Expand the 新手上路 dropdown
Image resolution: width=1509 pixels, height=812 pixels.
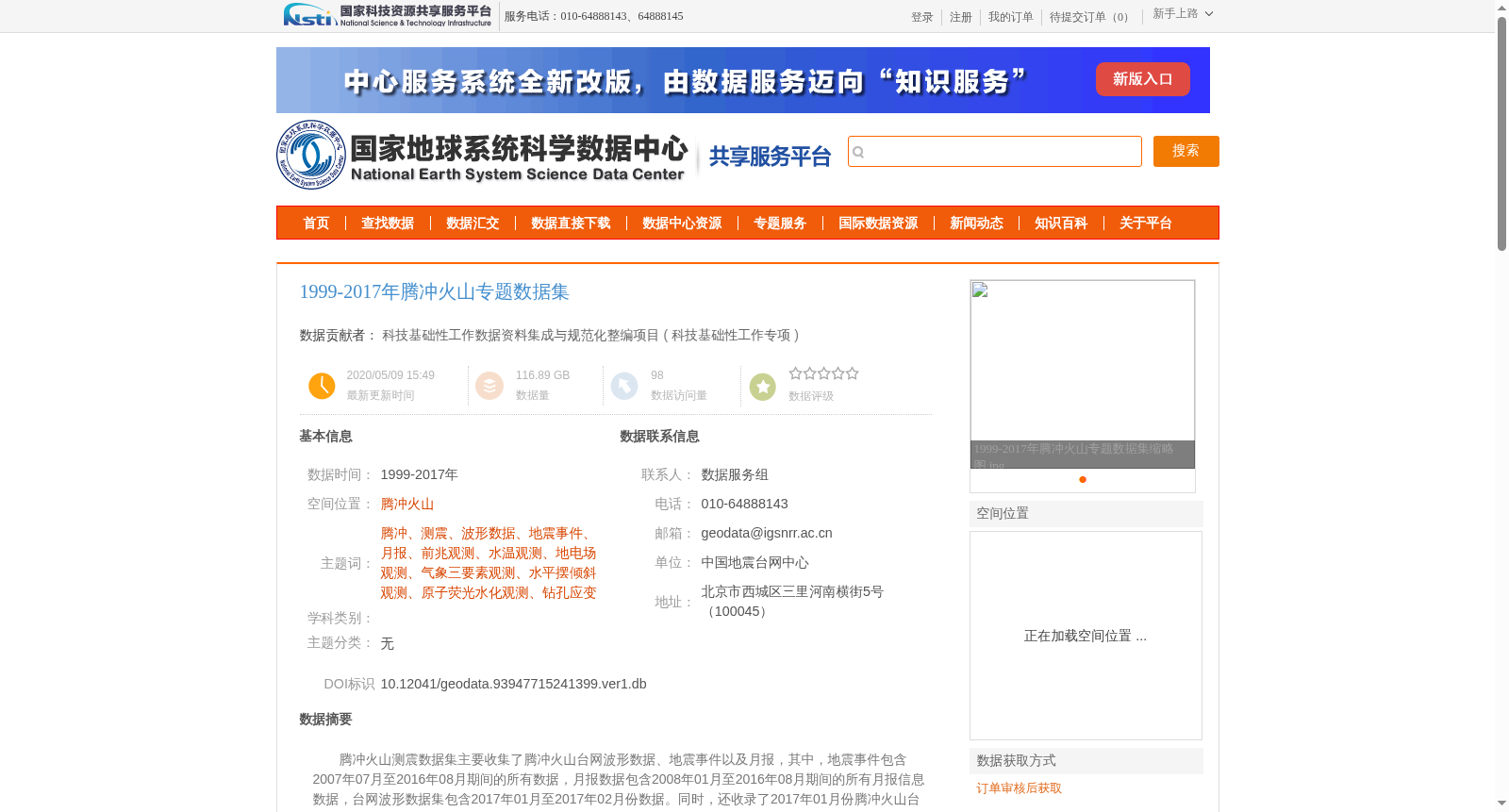[1183, 13]
